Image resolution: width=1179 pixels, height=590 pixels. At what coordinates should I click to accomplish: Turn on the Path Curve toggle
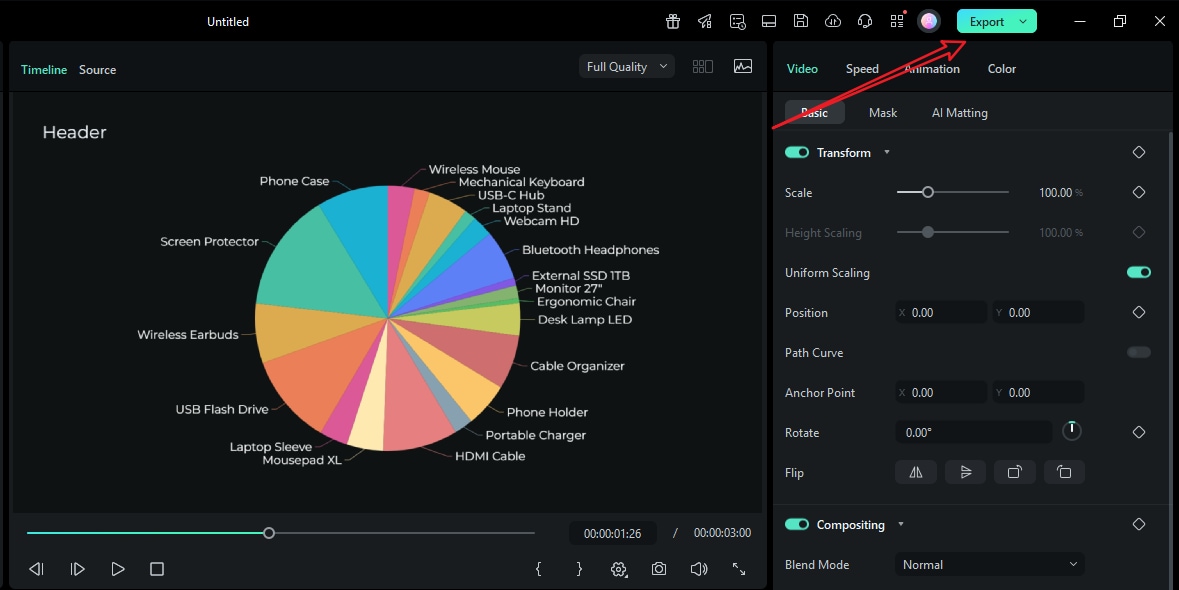pyautogui.click(x=1138, y=352)
